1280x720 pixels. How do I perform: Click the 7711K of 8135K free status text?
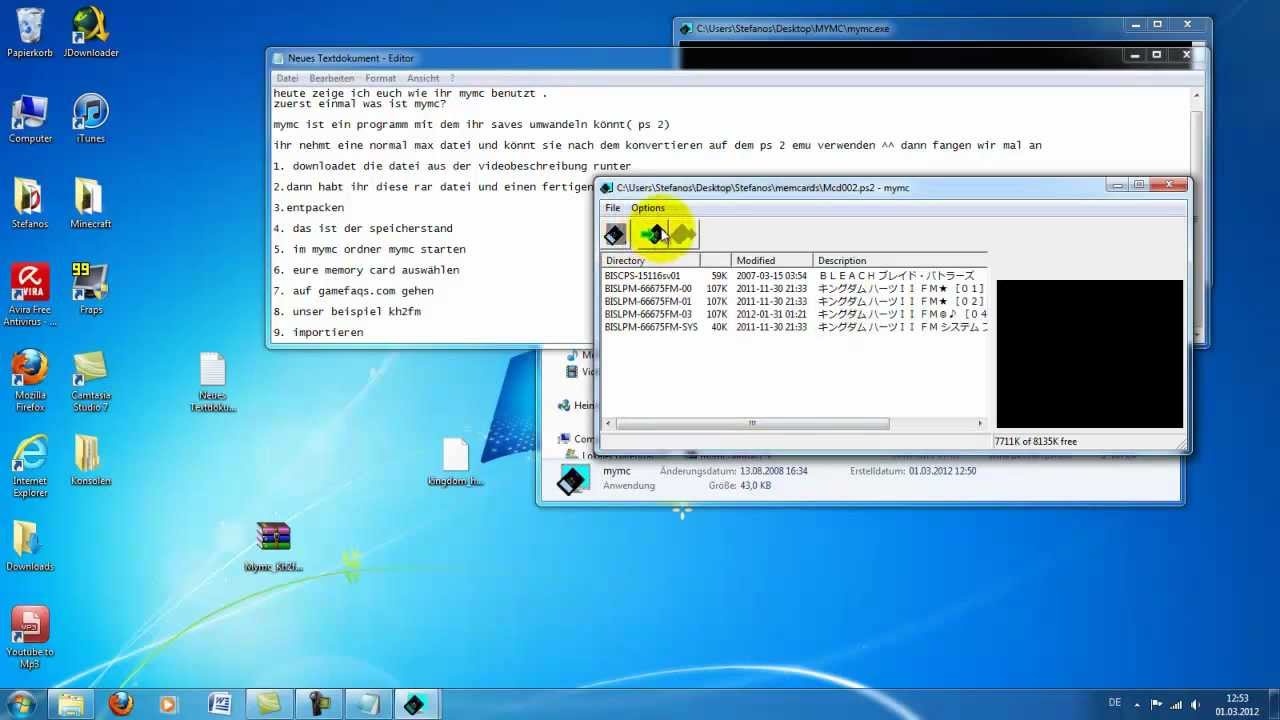(x=1036, y=441)
